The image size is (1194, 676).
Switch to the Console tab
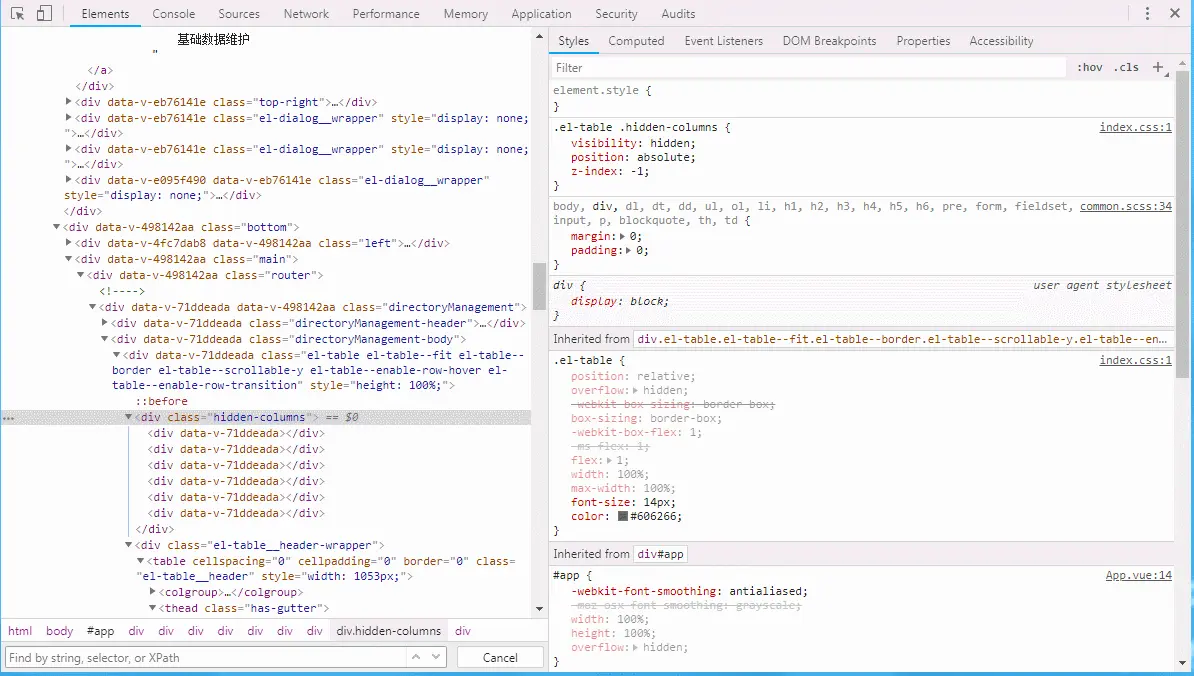[174, 14]
